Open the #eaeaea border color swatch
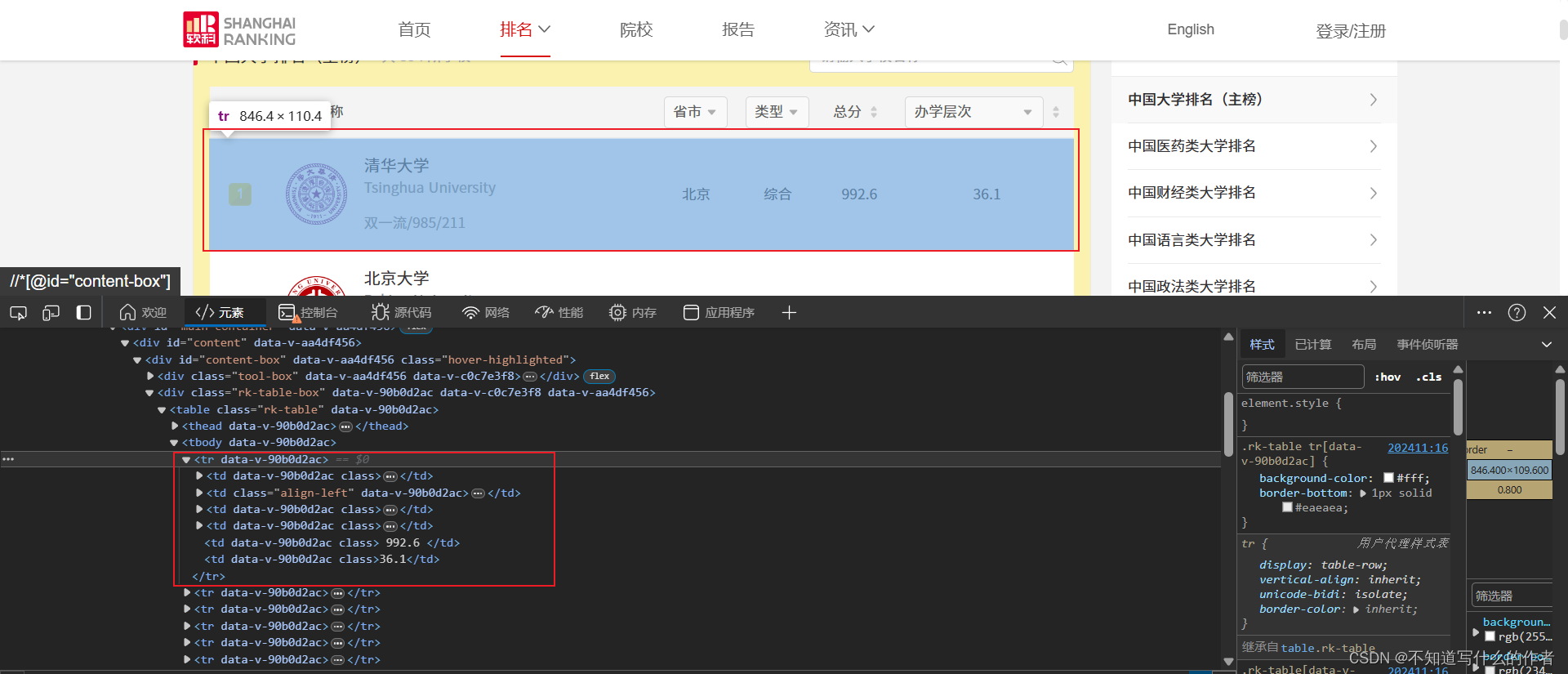The height and width of the screenshot is (674, 1568). point(1287,507)
